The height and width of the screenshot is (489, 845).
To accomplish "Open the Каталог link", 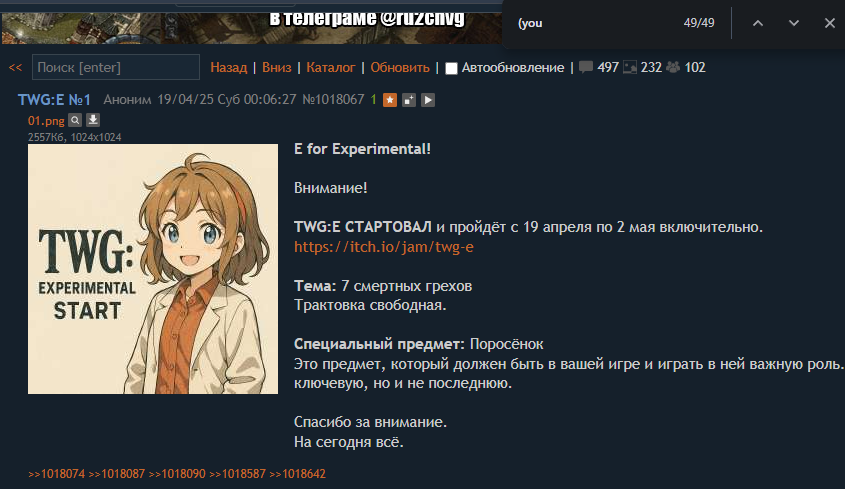I will 330,67.
